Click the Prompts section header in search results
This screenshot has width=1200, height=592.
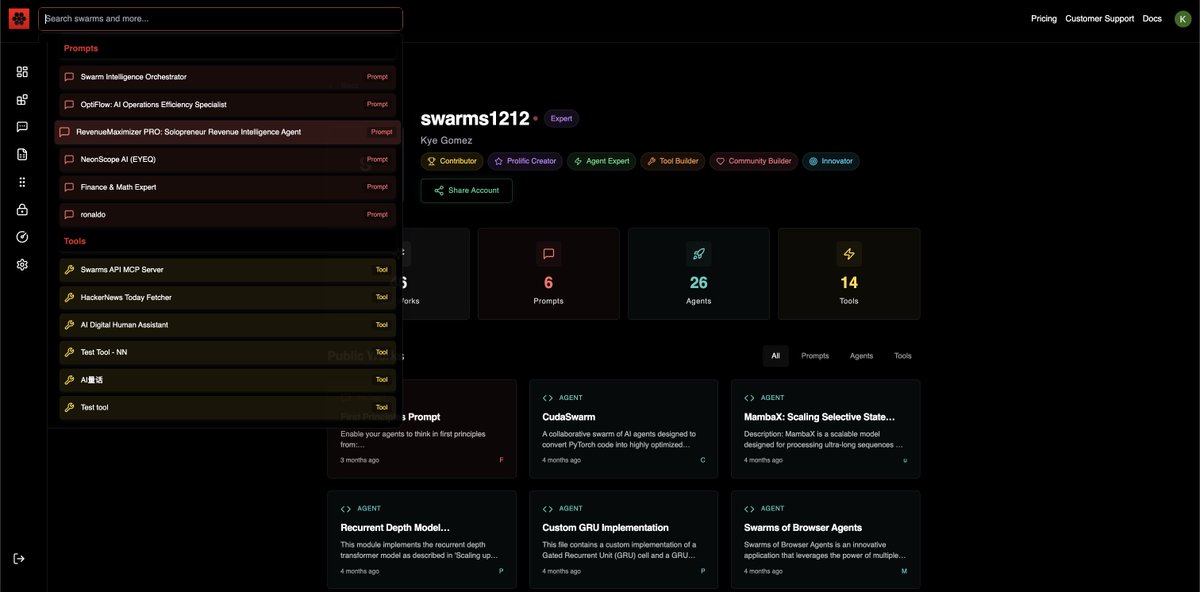[81, 48]
